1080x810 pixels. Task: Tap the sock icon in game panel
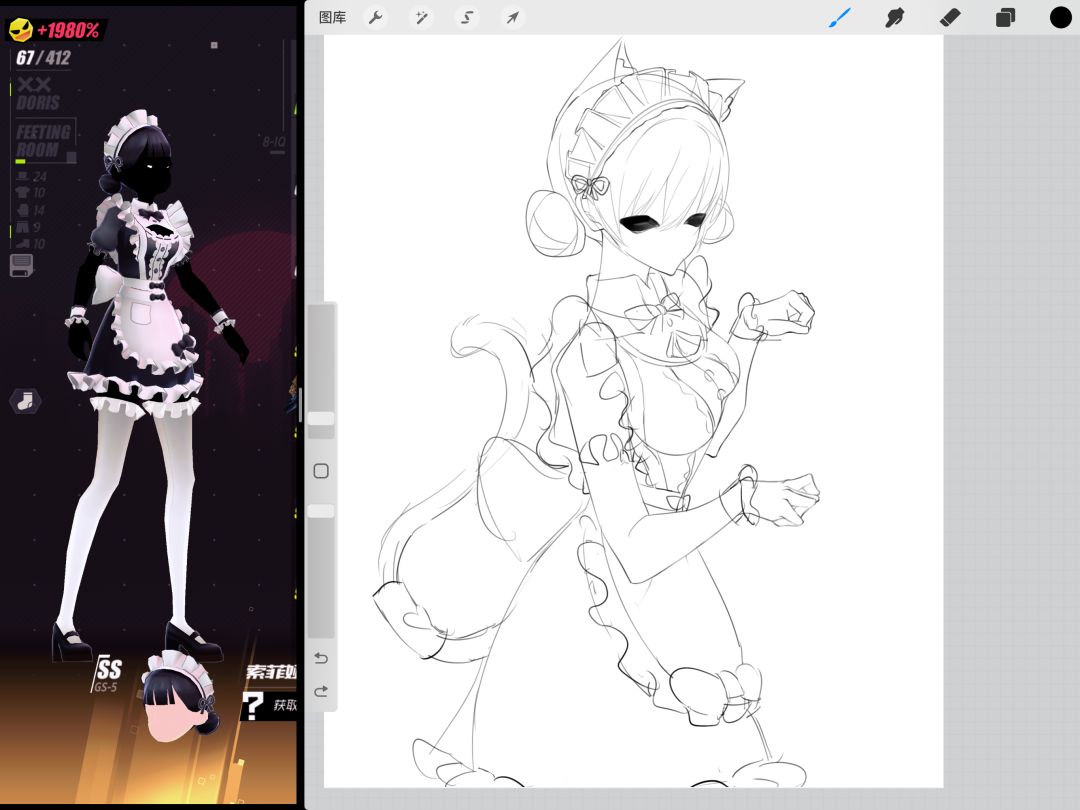(25, 401)
